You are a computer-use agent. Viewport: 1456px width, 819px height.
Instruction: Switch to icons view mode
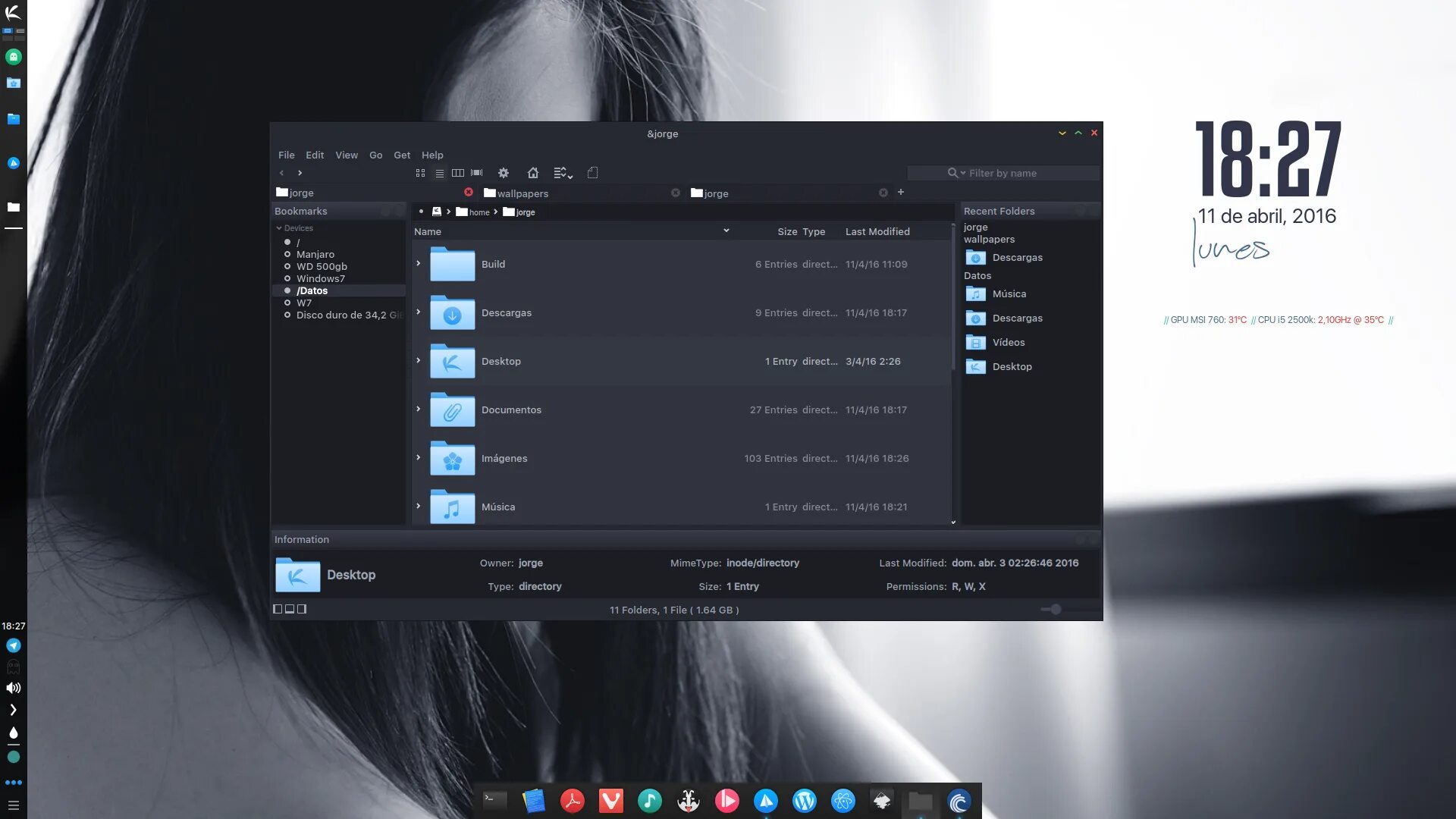pos(420,173)
